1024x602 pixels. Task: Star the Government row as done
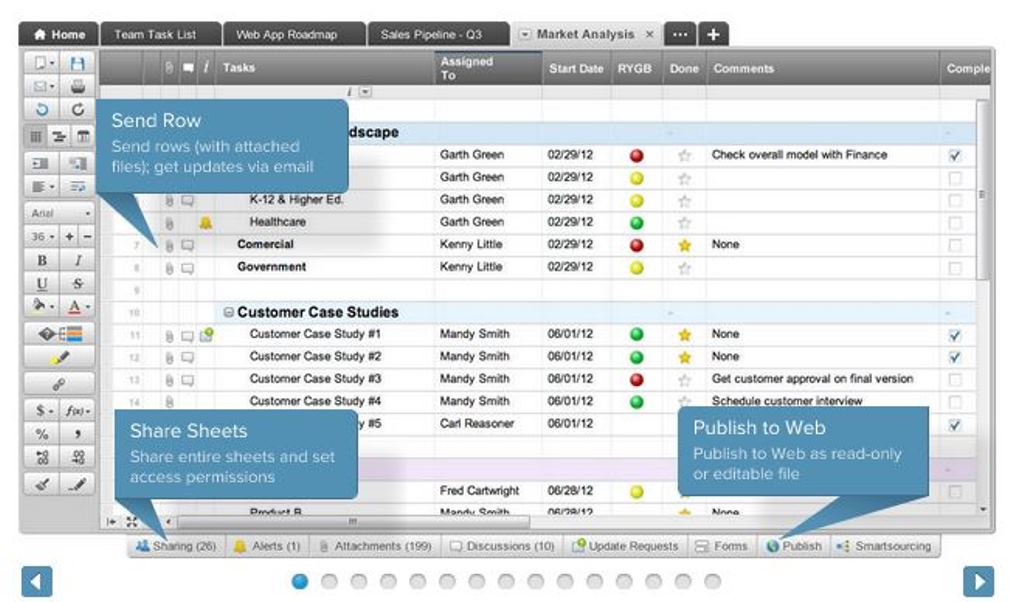coord(684,268)
